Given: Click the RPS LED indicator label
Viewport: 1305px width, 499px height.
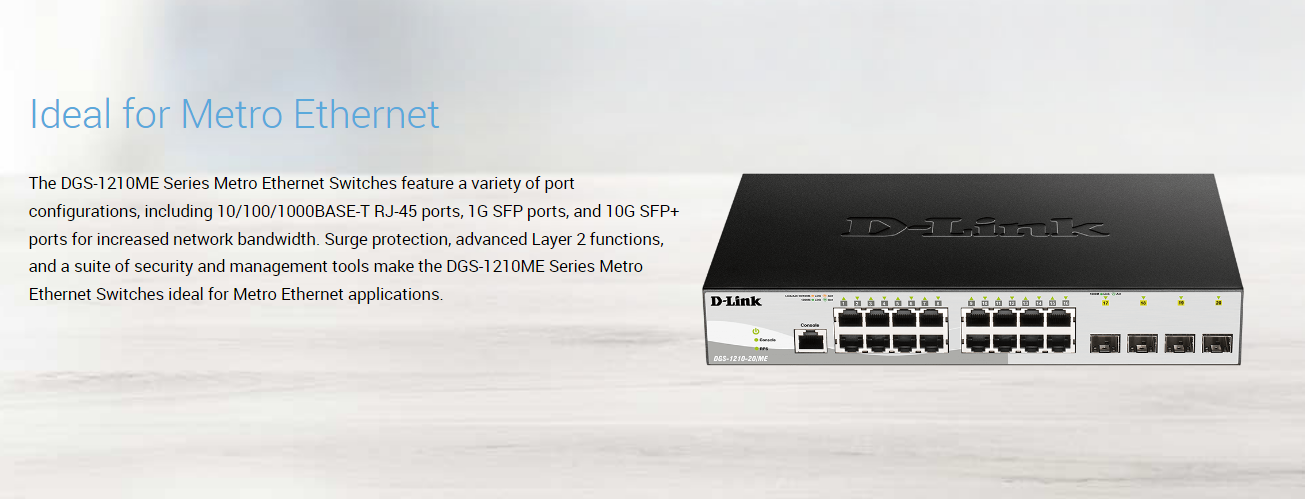Looking at the screenshot, I should (x=764, y=348).
